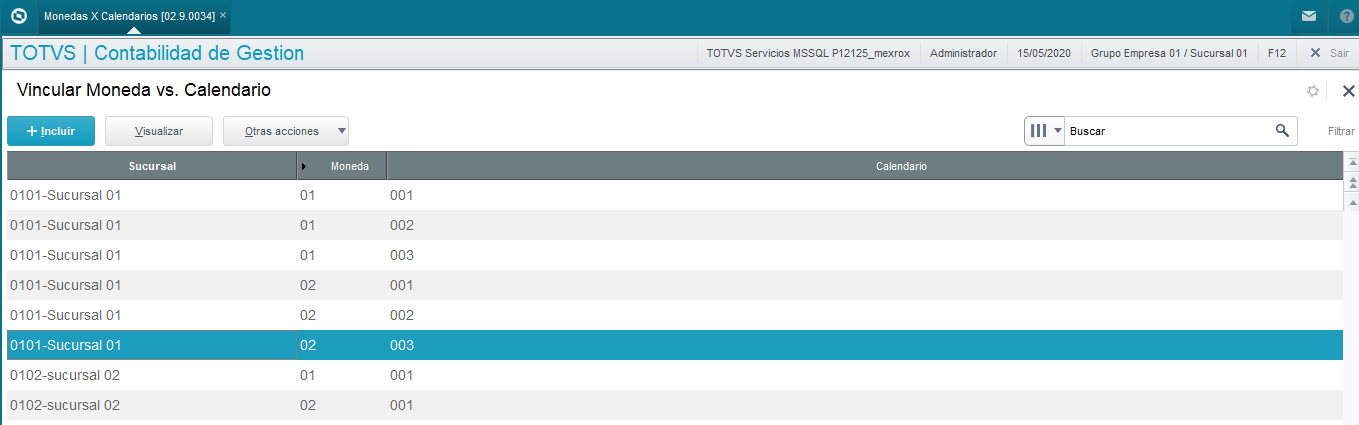
Task: Open the help question mark icon
Action: pyautogui.click(x=1346, y=17)
